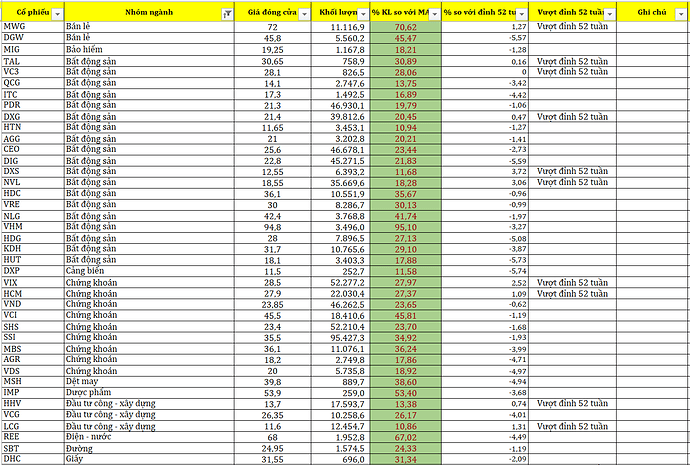This screenshot has width=690, height=465.
Task: Select IMP closing price 53,9 cell
Action: pos(273,392)
